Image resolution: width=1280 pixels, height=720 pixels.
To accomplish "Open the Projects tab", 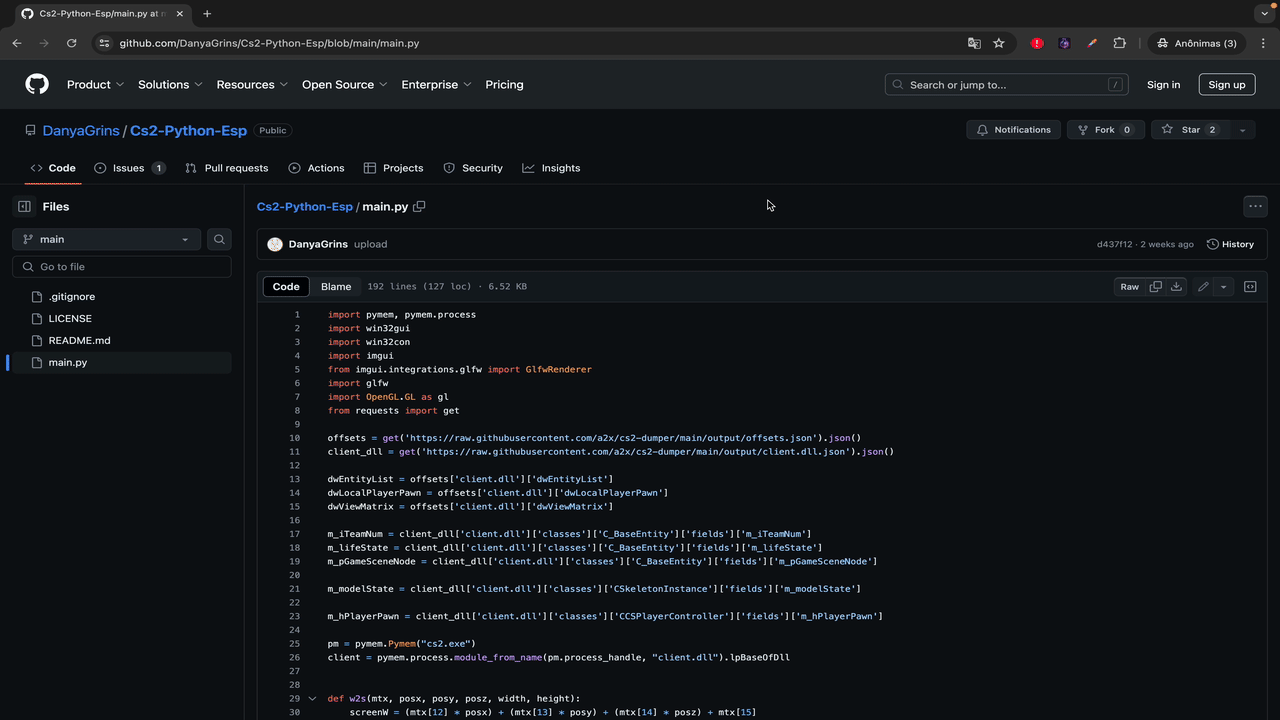I will coord(393,168).
